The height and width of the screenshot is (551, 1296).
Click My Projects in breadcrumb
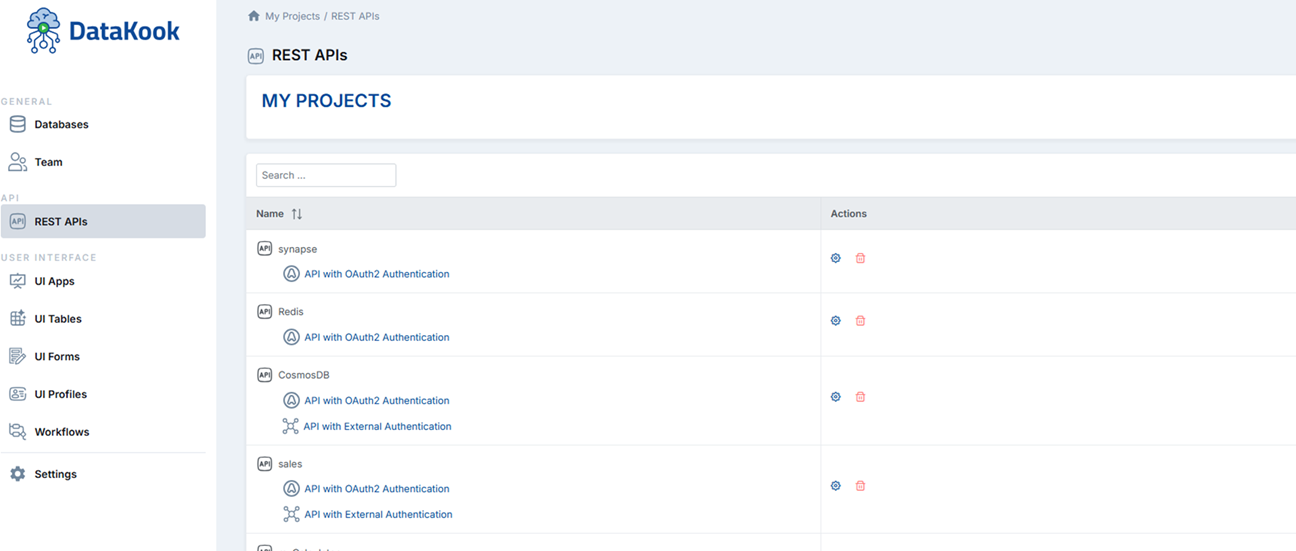[x=292, y=16]
